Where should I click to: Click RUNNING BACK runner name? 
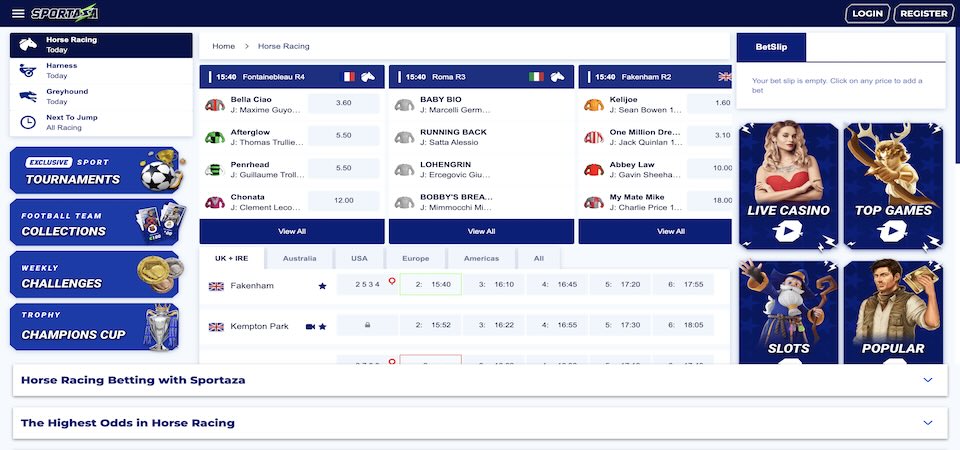(453, 132)
